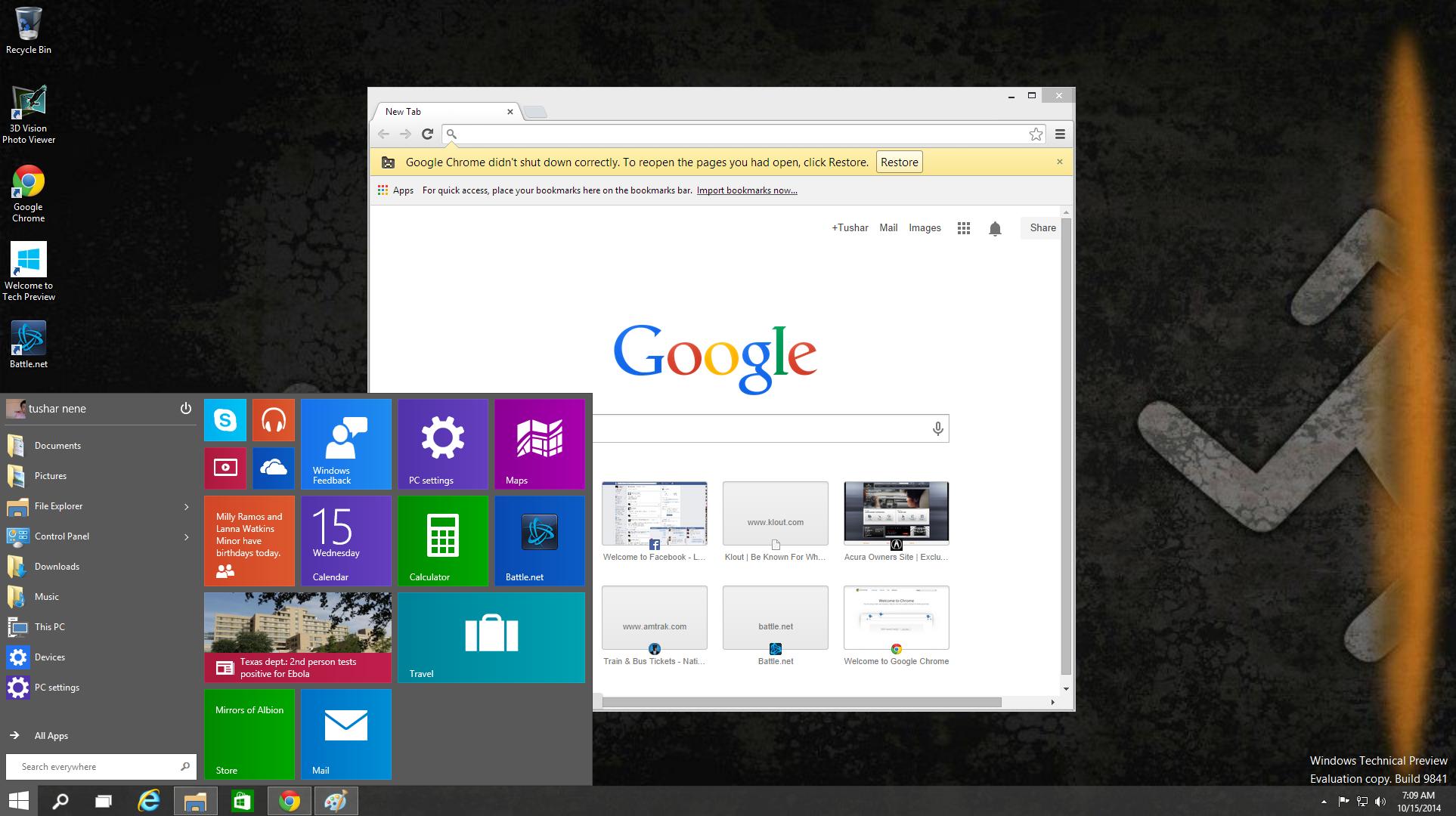This screenshot has width=1456, height=816.
Task: Open the Music headphones tile
Action: click(x=274, y=420)
